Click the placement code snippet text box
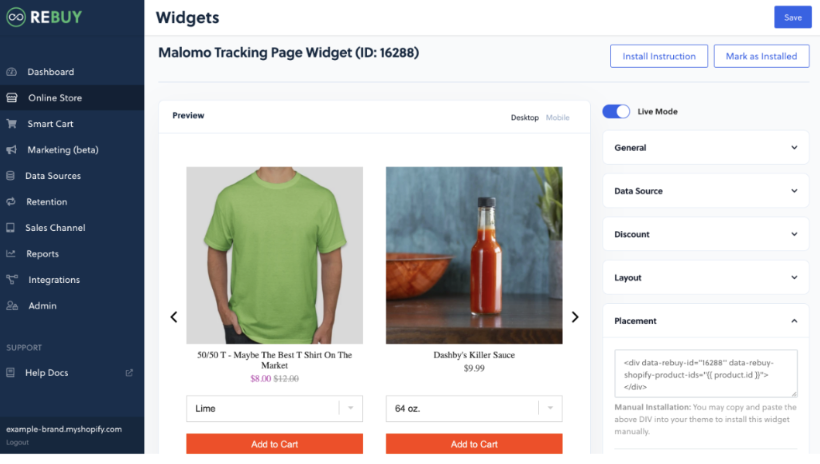820x464 pixels. [x=705, y=373]
